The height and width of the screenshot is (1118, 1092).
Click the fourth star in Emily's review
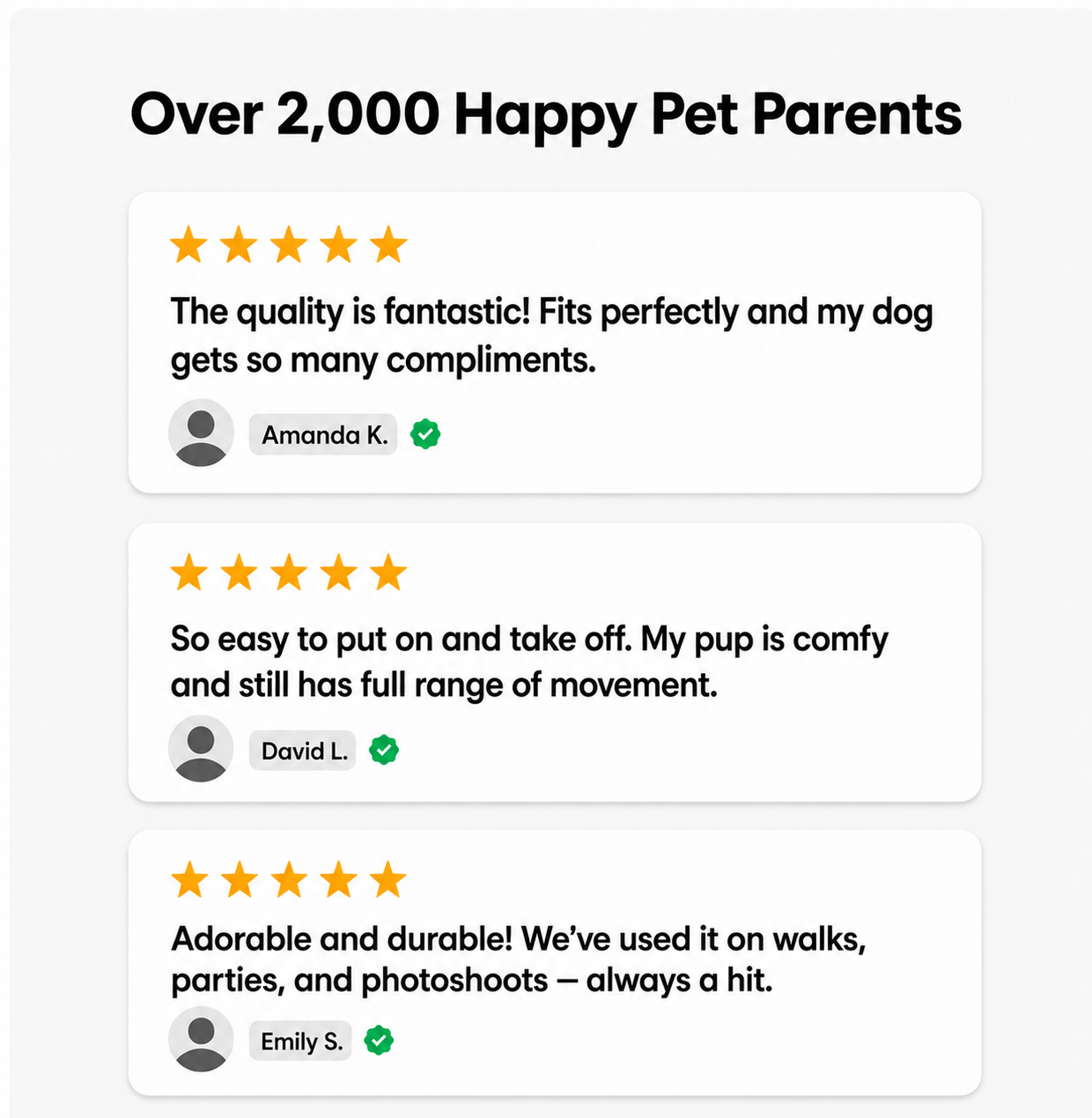point(339,879)
